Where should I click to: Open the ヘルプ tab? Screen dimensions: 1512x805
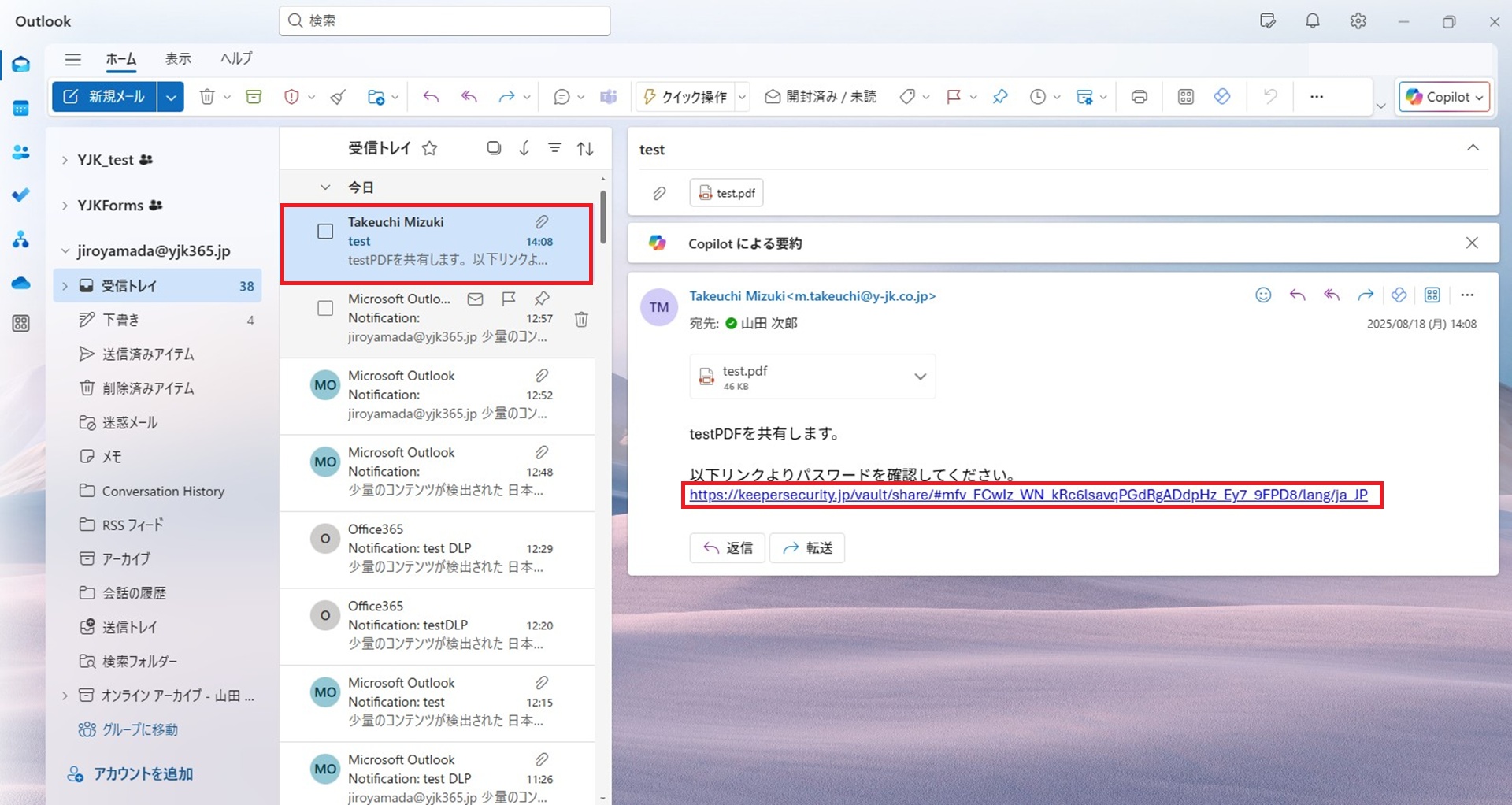(x=236, y=59)
